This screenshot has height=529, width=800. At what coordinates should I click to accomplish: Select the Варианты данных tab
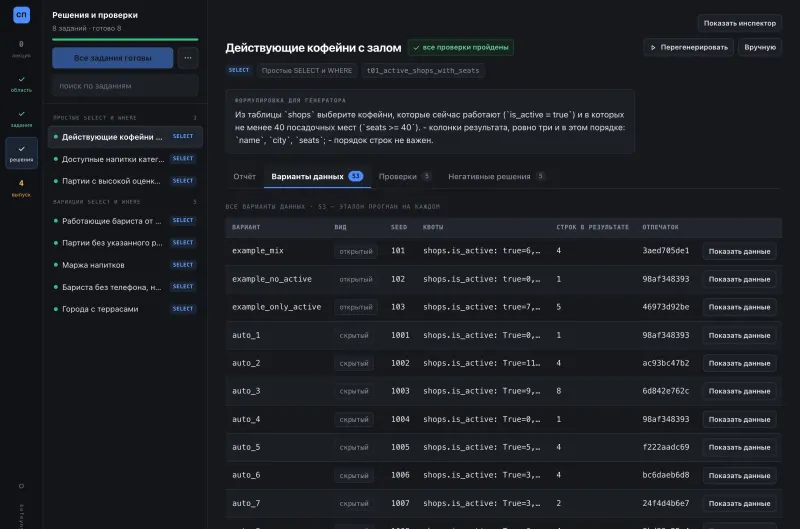tap(317, 177)
